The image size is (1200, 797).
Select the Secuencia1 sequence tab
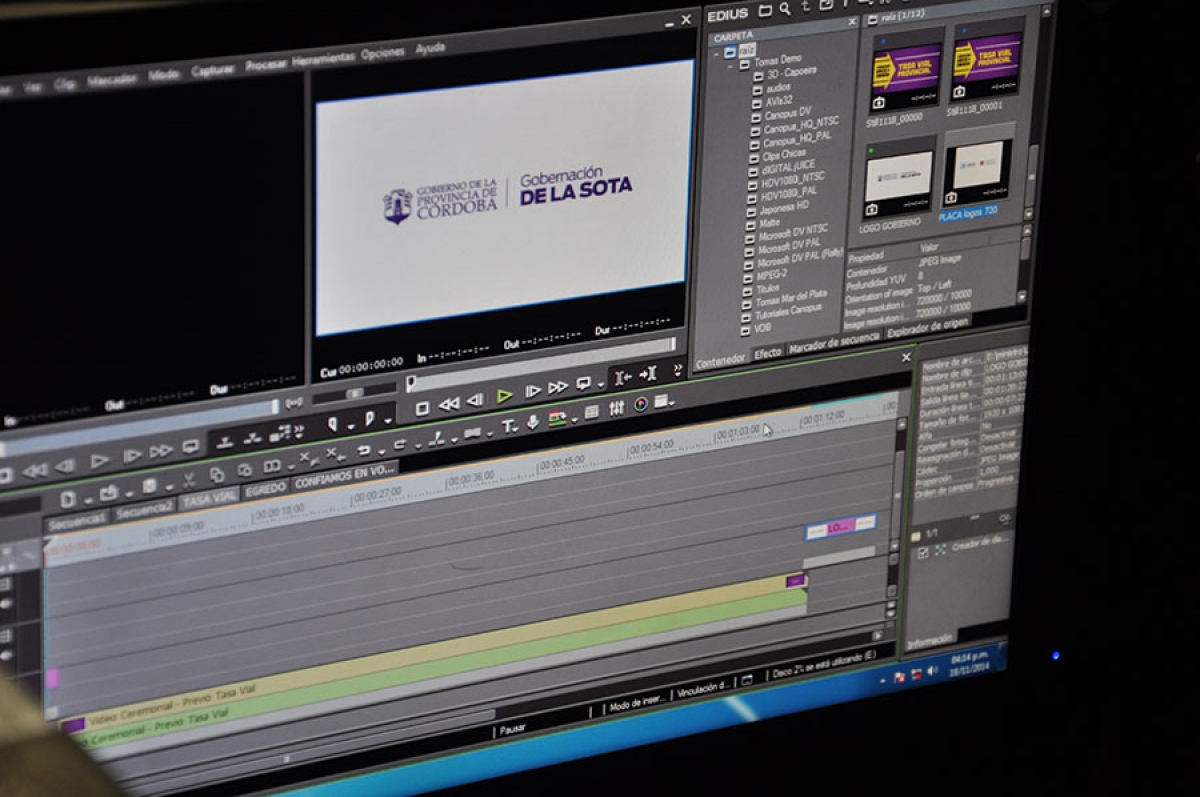[x=77, y=520]
